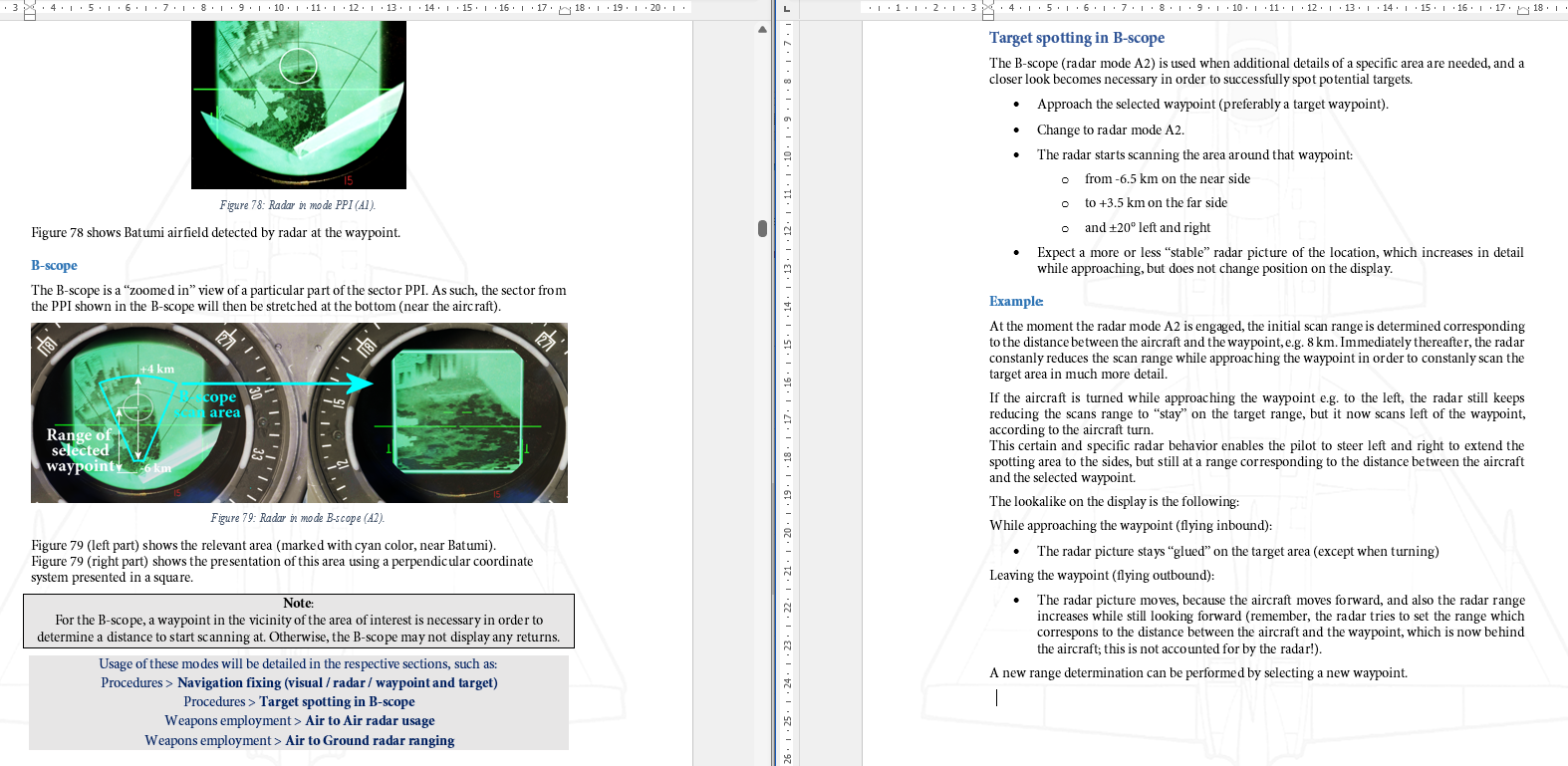Click the left pane horizontal ruler at mark 10
Image resolution: width=1568 pixels, height=766 pixels.
tap(278, 8)
